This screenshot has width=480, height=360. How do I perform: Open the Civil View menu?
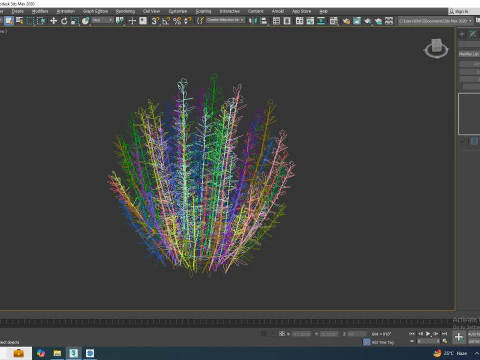pos(151,11)
